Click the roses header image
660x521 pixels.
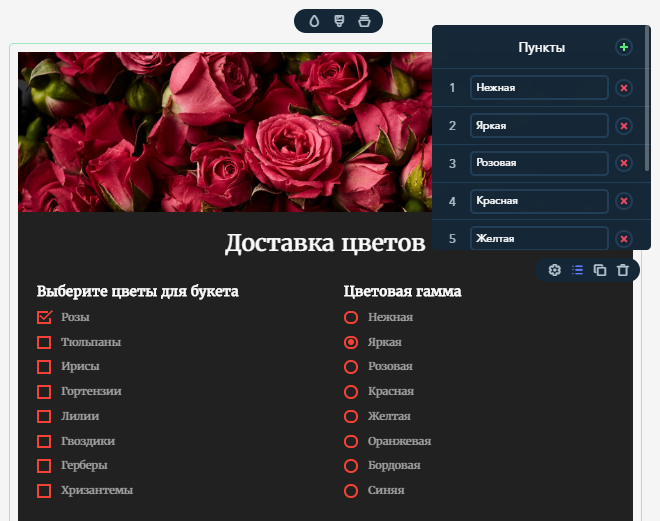click(225, 132)
